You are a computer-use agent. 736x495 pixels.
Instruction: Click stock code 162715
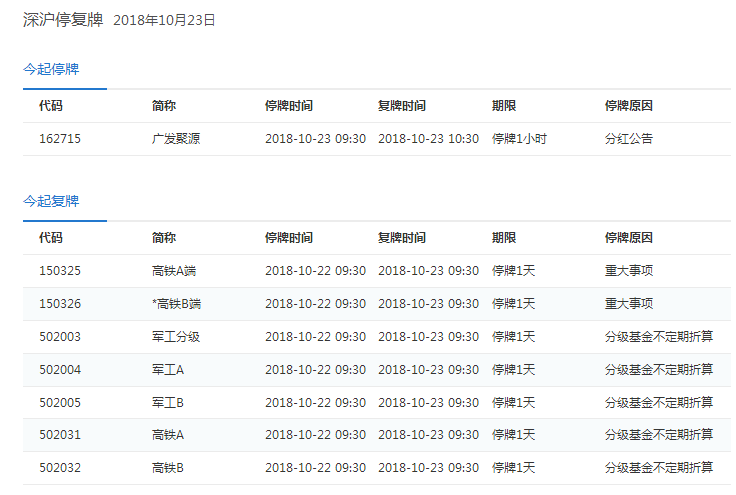[x=60, y=139]
